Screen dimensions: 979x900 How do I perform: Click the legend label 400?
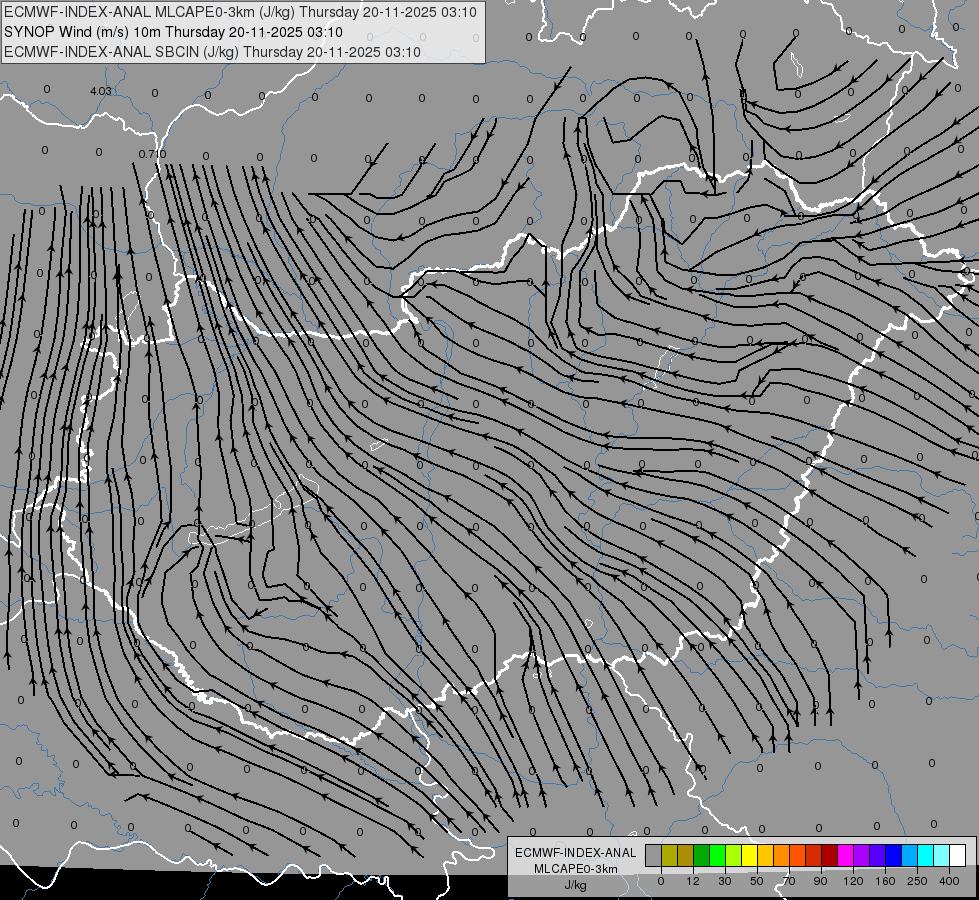(x=949, y=881)
